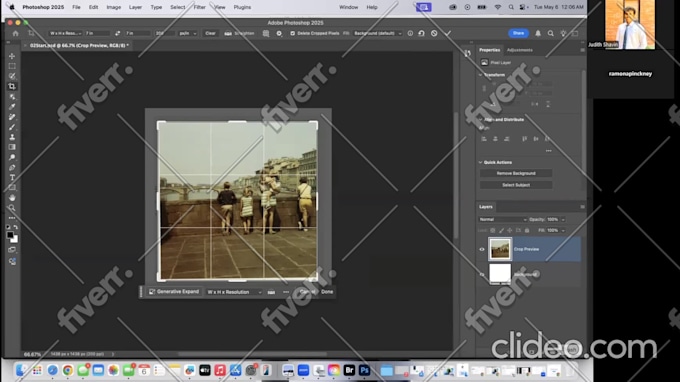The height and width of the screenshot is (382, 680).
Task: Select the Eyedropper tool
Action: 12,107
